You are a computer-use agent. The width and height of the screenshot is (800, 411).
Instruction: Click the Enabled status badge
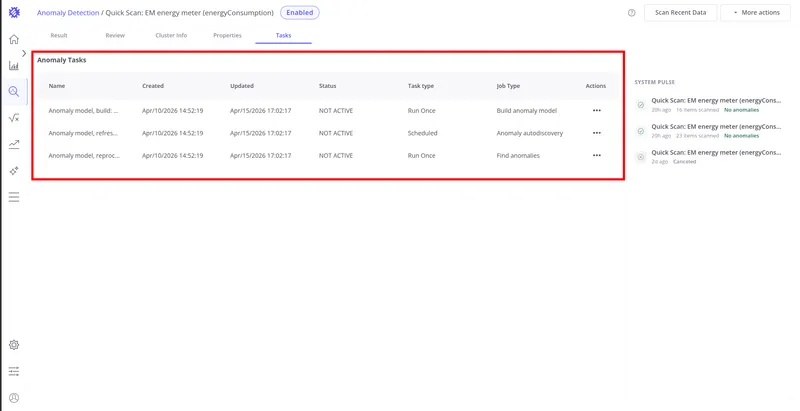coord(300,13)
